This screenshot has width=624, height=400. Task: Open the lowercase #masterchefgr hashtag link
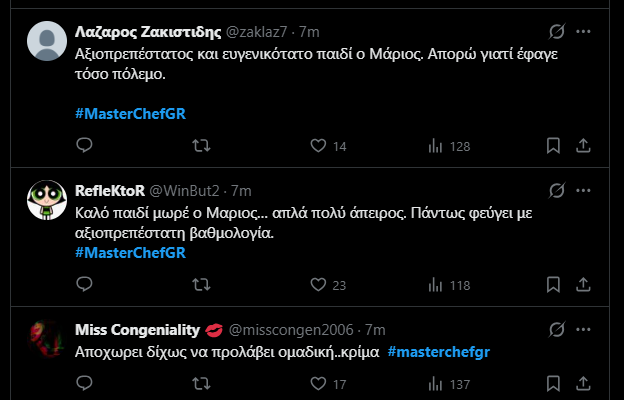pyautogui.click(x=438, y=352)
